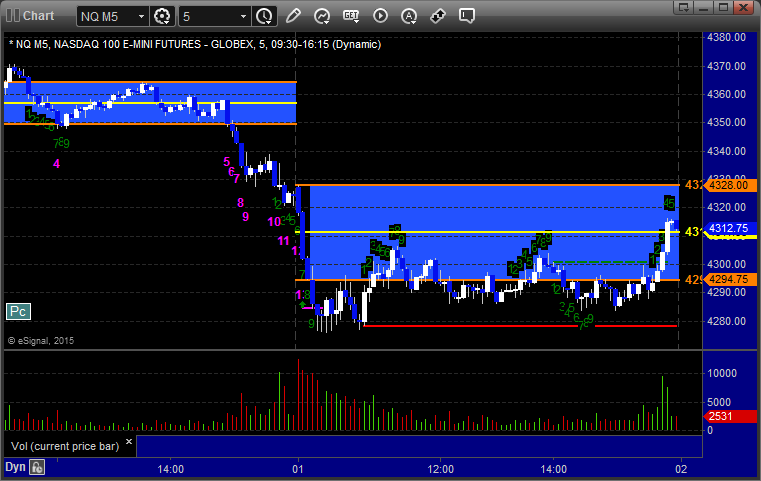
Task: Click the chart title NQ M5 NASDAQ text
Action: click(x=195, y=44)
